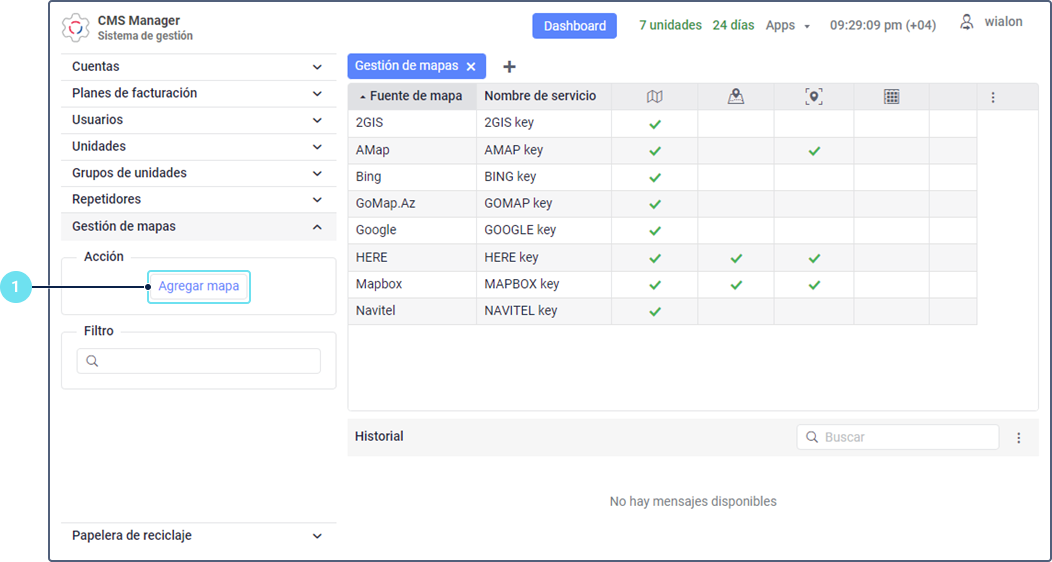
Task: Open the Apps dropdown menu
Action: click(x=788, y=26)
